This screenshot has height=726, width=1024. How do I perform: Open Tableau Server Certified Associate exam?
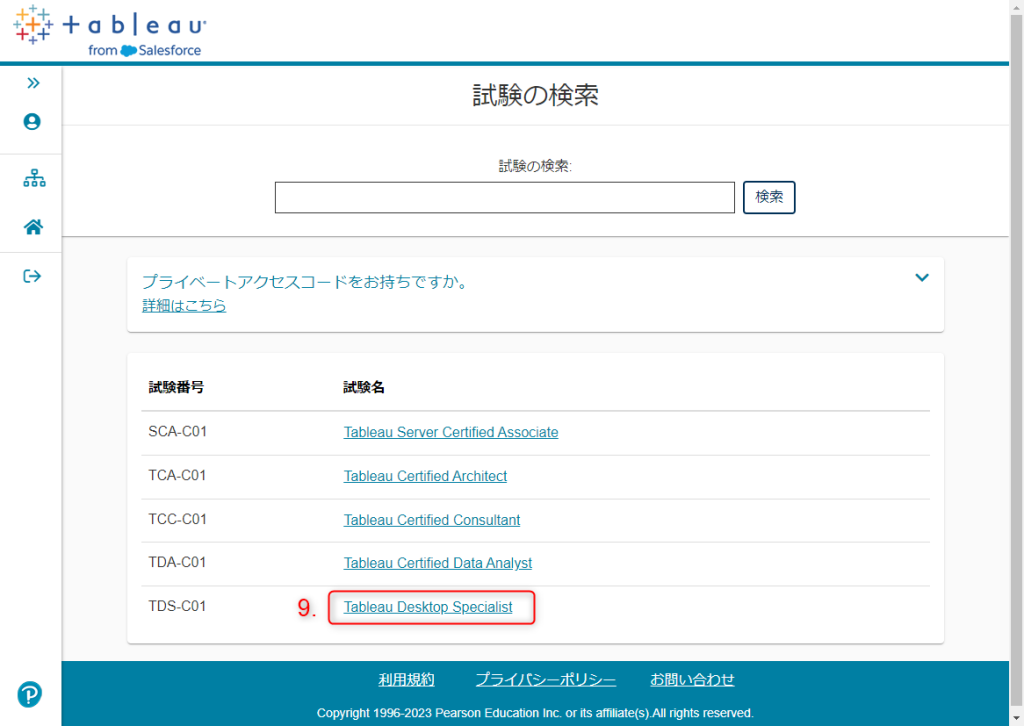(451, 432)
